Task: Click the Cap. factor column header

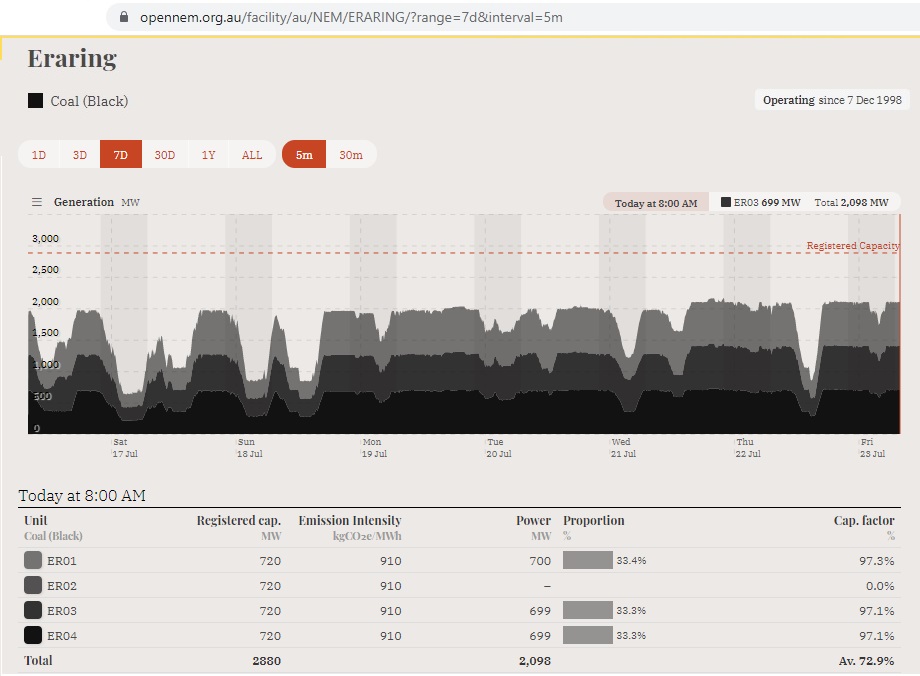Action: 864,520
